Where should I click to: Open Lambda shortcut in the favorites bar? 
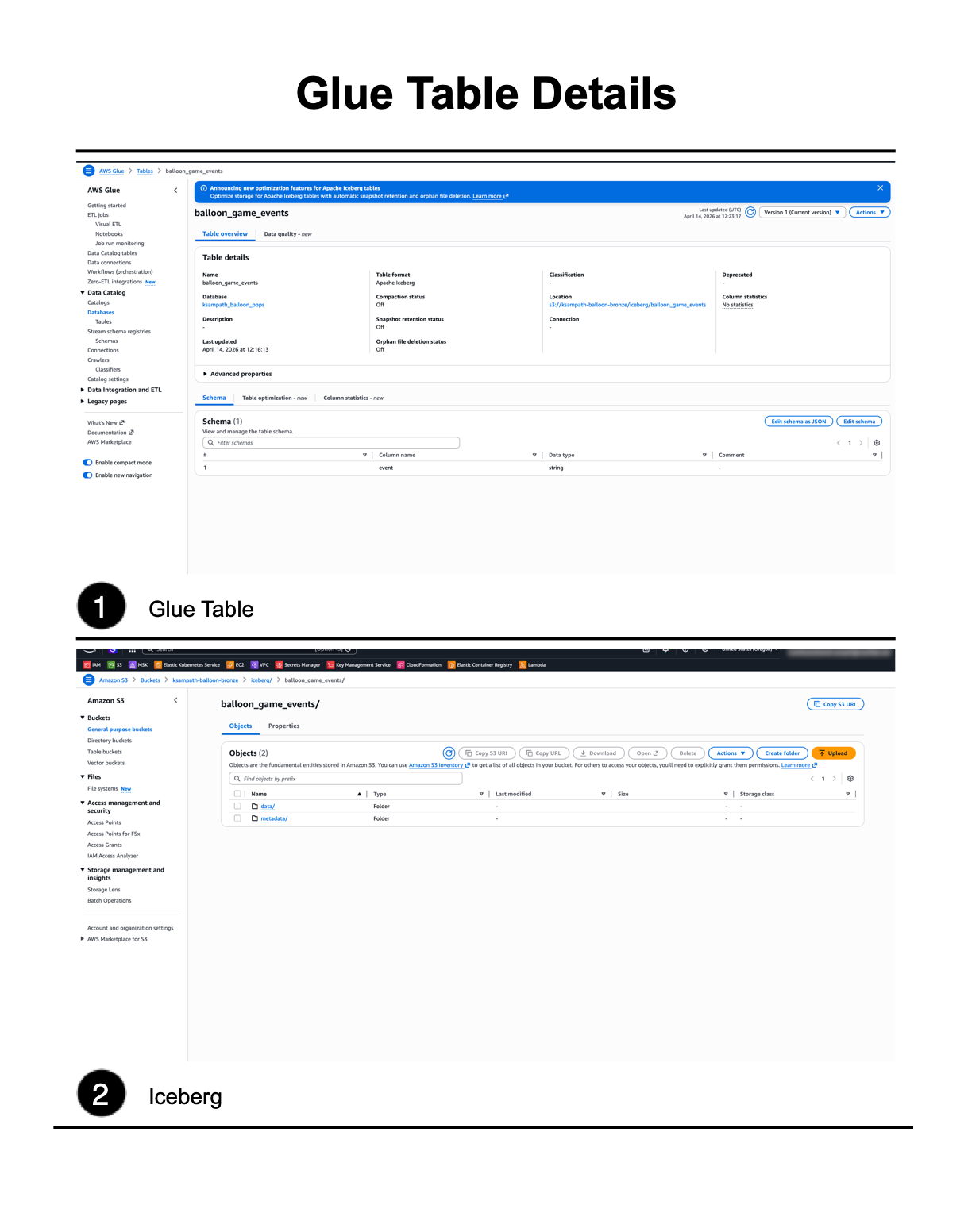click(x=532, y=665)
